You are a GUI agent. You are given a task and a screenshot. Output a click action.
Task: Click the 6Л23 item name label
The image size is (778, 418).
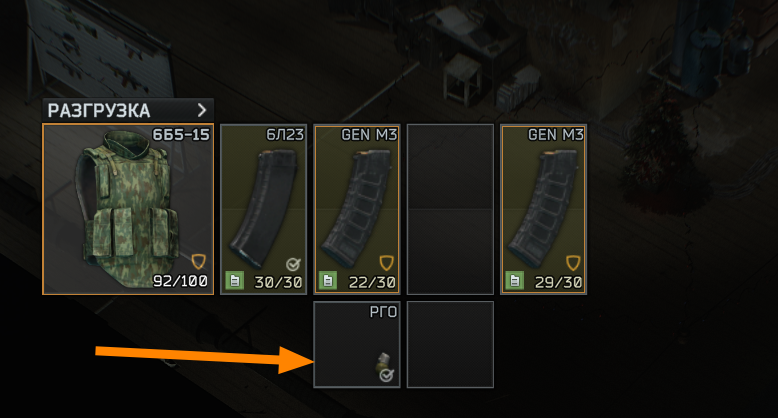pyautogui.click(x=285, y=135)
